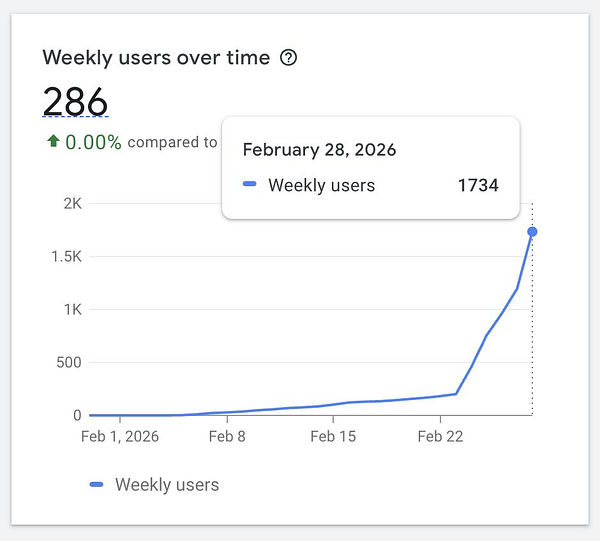Screen dimensions: 600x541
Task: Click the "Weekly users over time" title
Action: pyautogui.click(x=156, y=58)
